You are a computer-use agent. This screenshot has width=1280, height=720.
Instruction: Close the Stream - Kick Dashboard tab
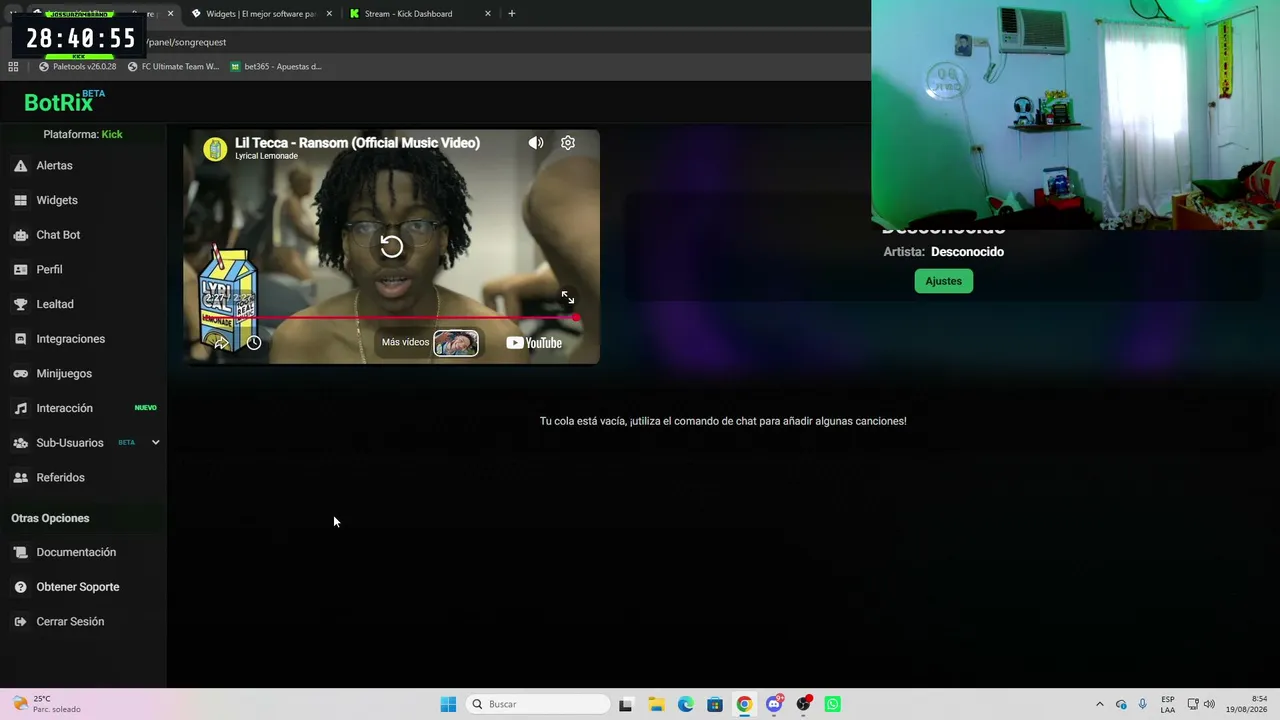[488, 14]
